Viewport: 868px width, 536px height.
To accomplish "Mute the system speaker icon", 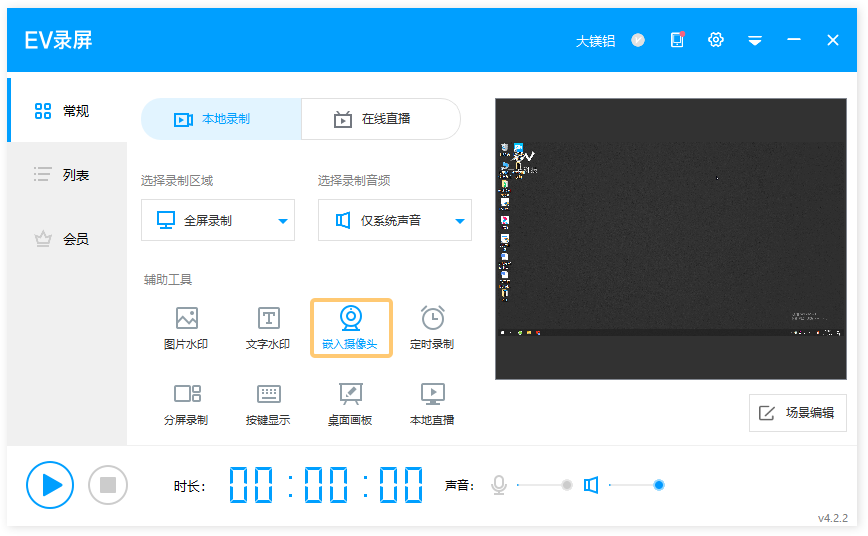I will pyautogui.click(x=591, y=485).
